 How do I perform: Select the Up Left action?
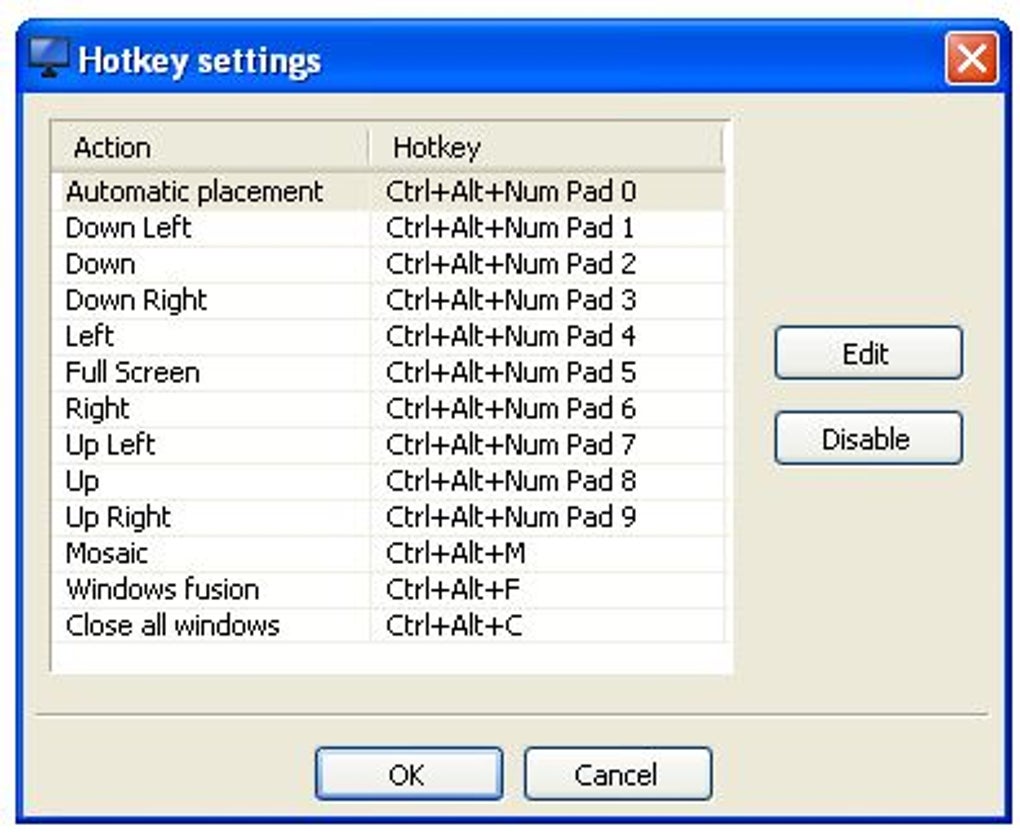click(x=110, y=445)
